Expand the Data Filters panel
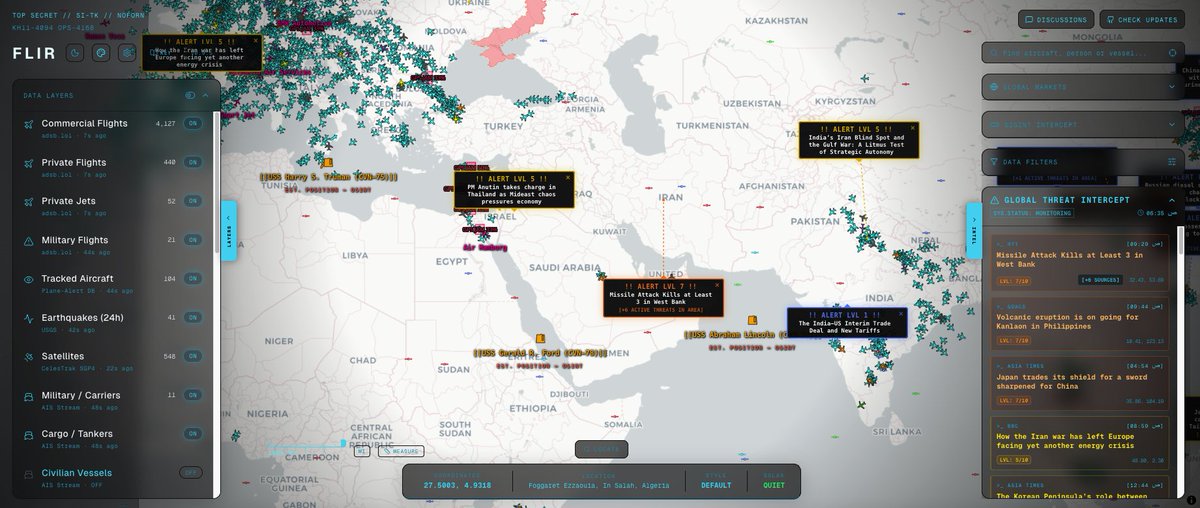 [1083, 161]
